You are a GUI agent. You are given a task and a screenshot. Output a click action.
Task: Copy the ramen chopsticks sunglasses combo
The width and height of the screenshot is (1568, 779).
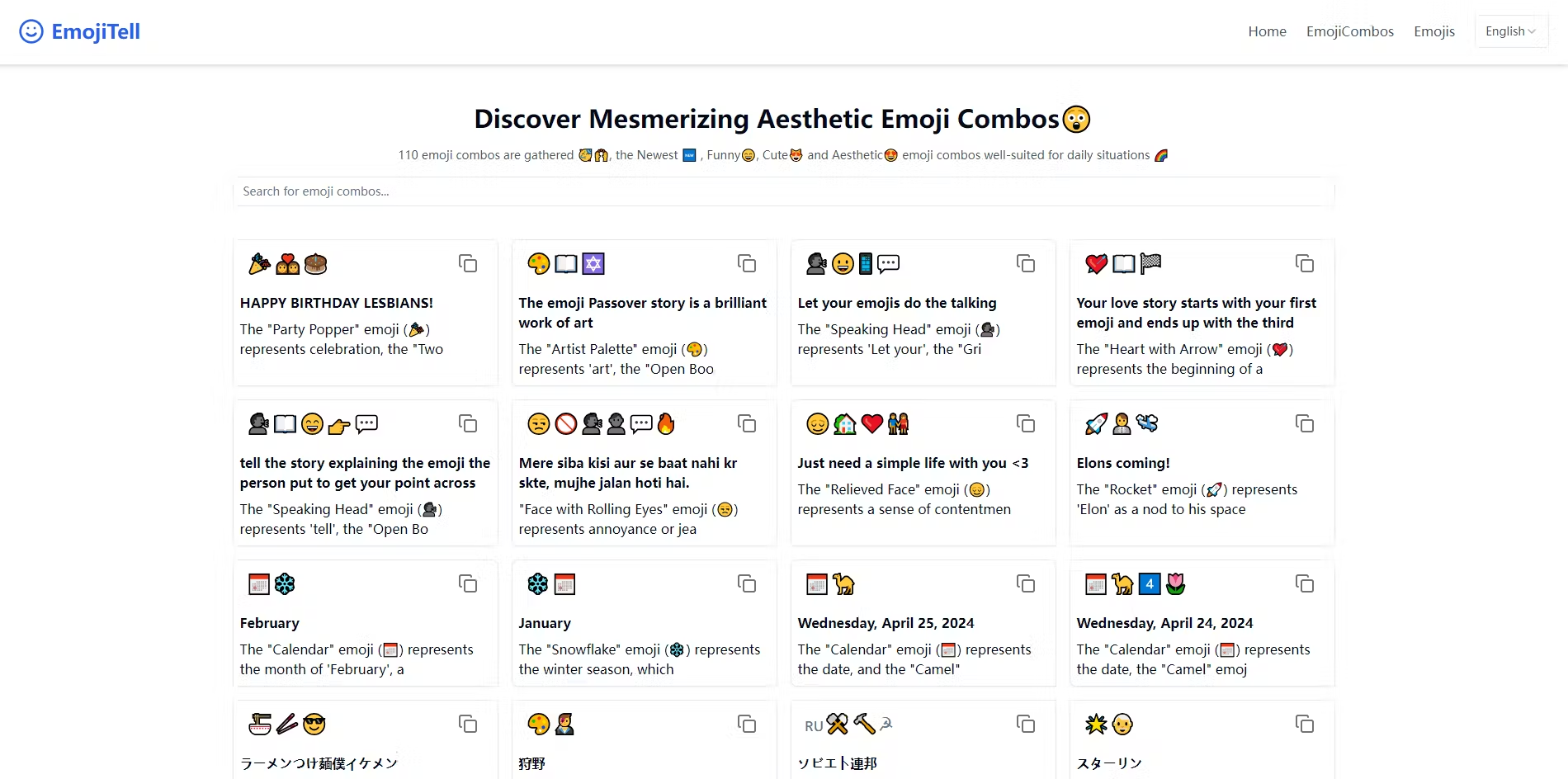(x=468, y=724)
